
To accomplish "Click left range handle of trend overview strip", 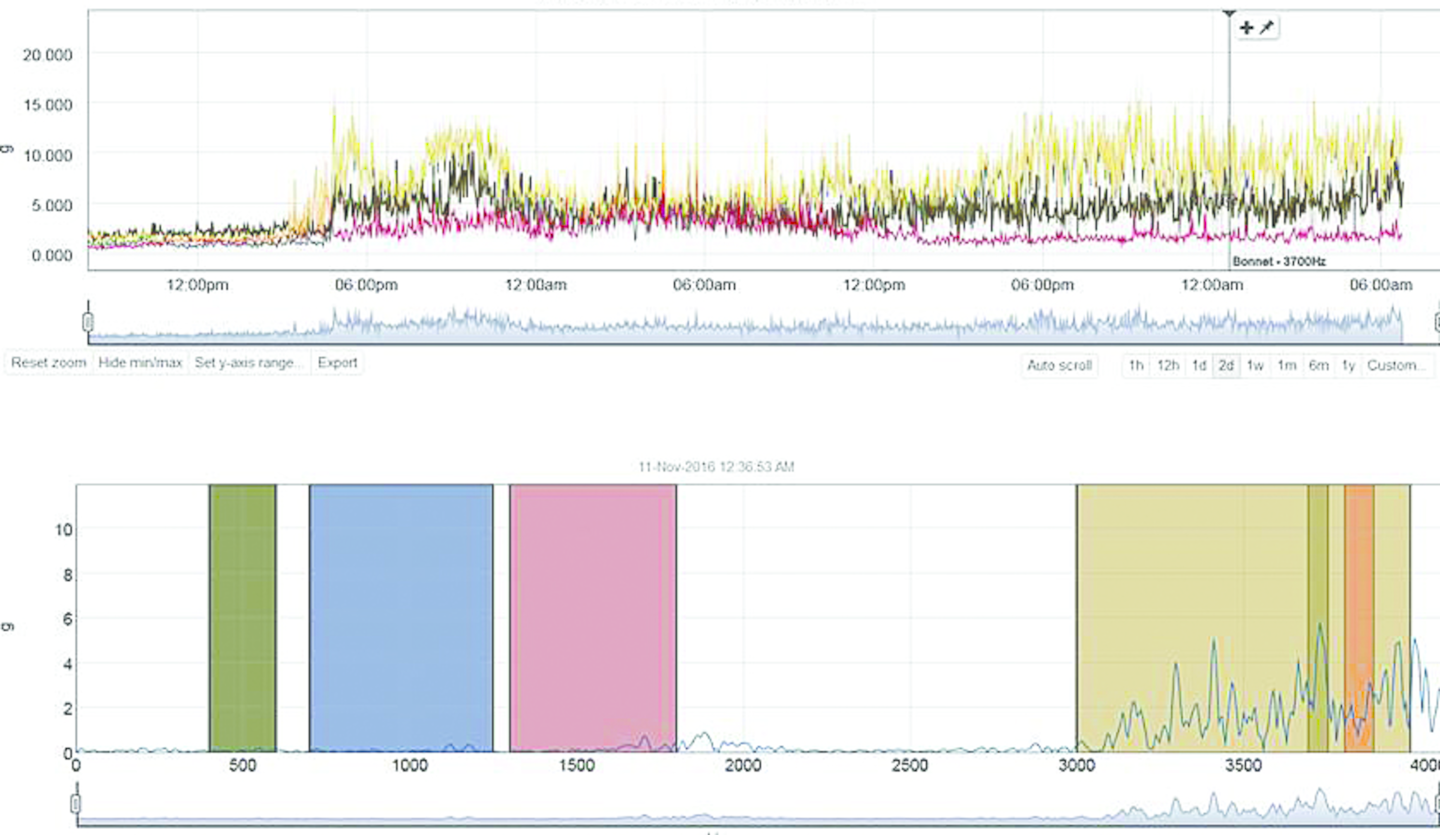I will [87, 322].
